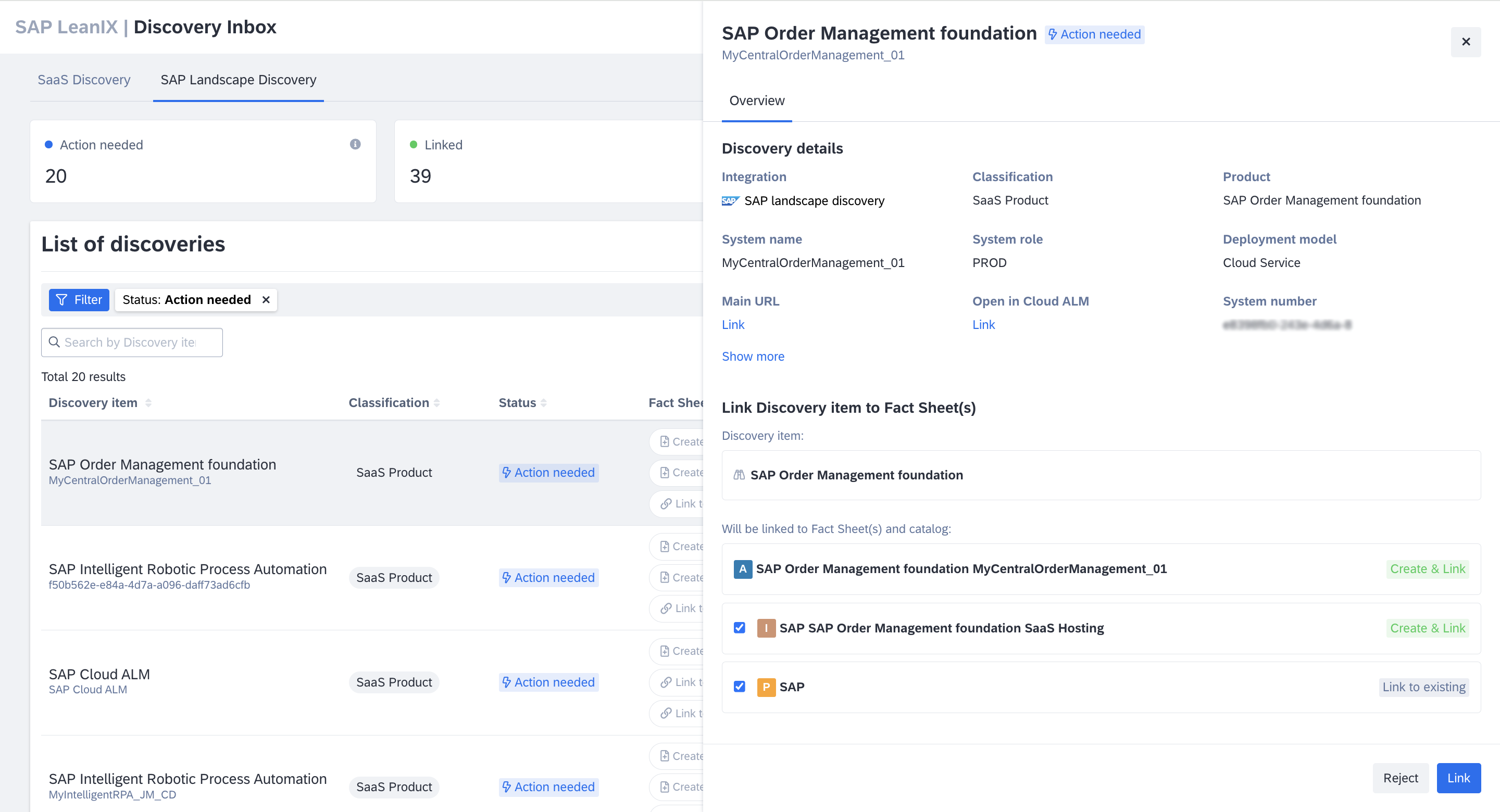Image resolution: width=1500 pixels, height=812 pixels.
Task: Click Create & Link label for SaaS Hosting
Action: click(x=1427, y=628)
